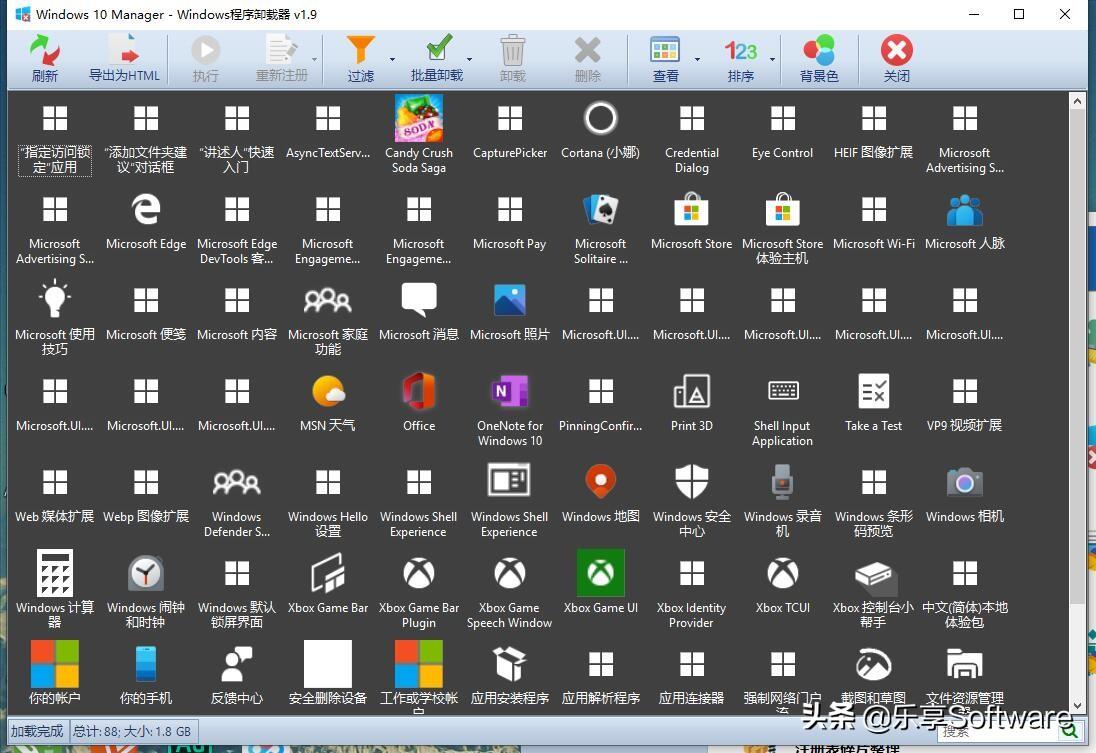The height and width of the screenshot is (753, 1096).
Task: Click the scrollbar up arrow
Action: click(1077, 101)
